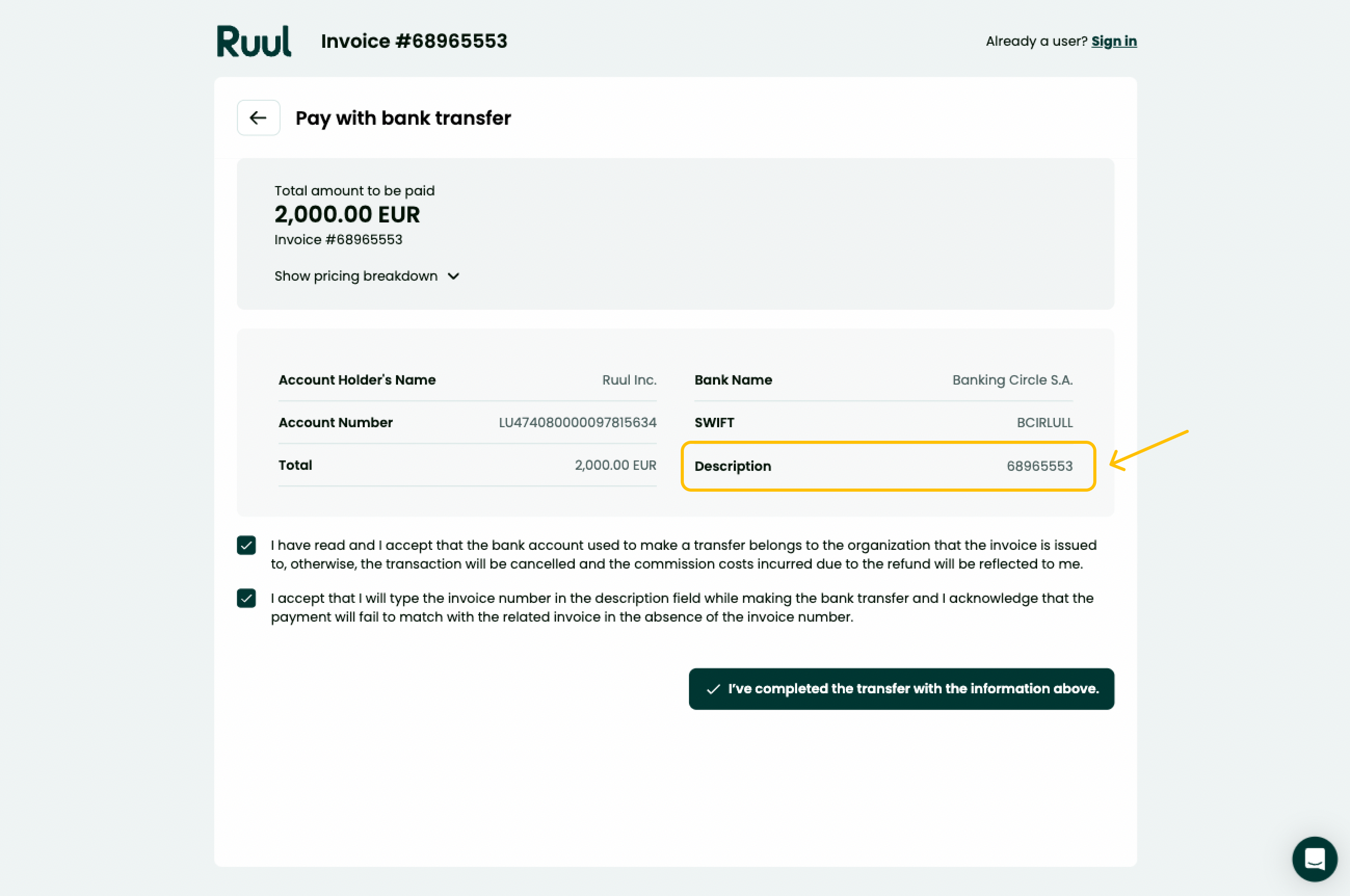The height and width of the screenshot is (896, 1350).
Task: Click the back arrow button
Action: point(258,117)
